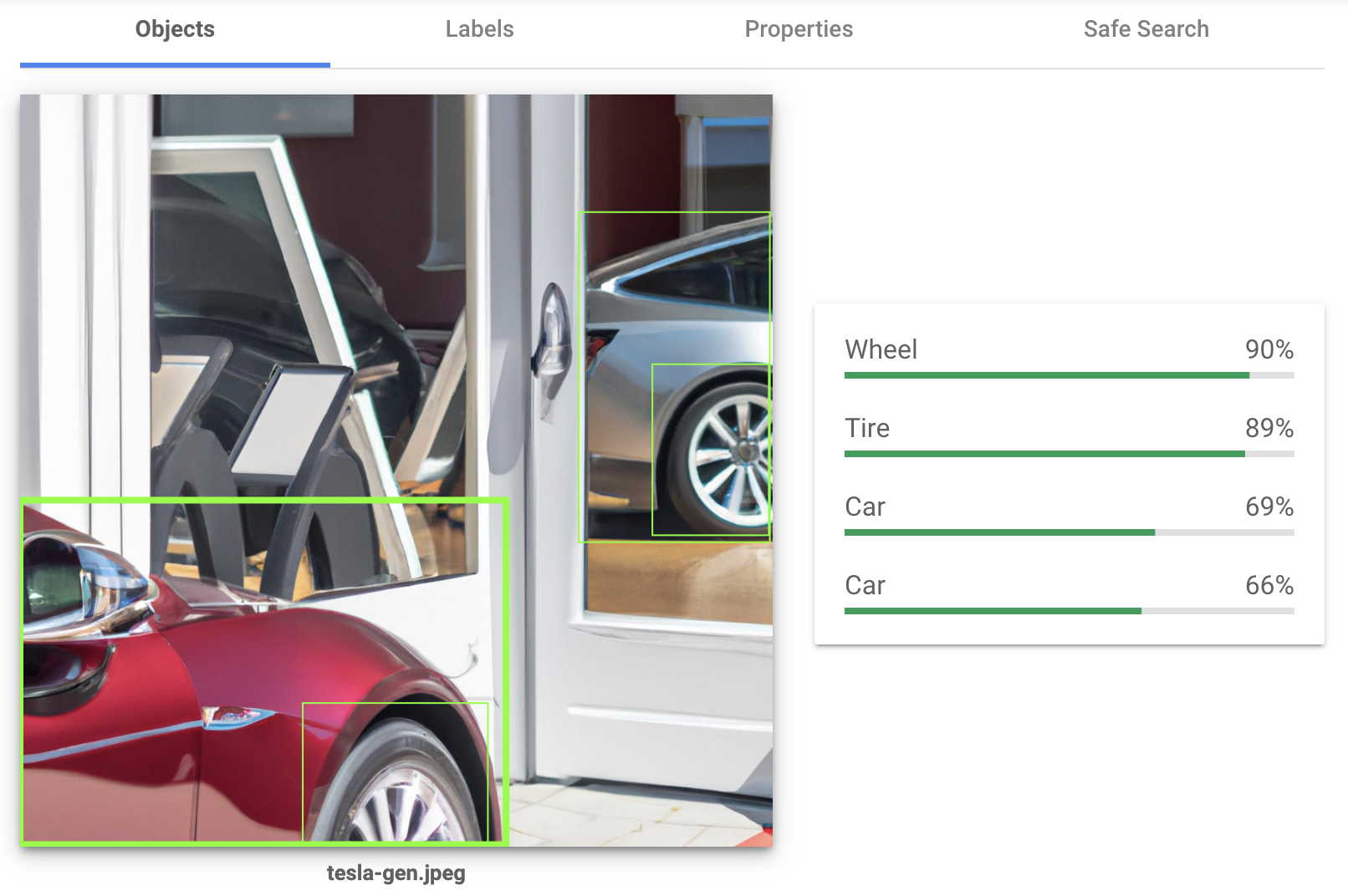Viewport: 1348px width, 896px height.
Task: Click the Tire 89% confidence bar
Action: pyautogui.click(x=1069, y=454)
